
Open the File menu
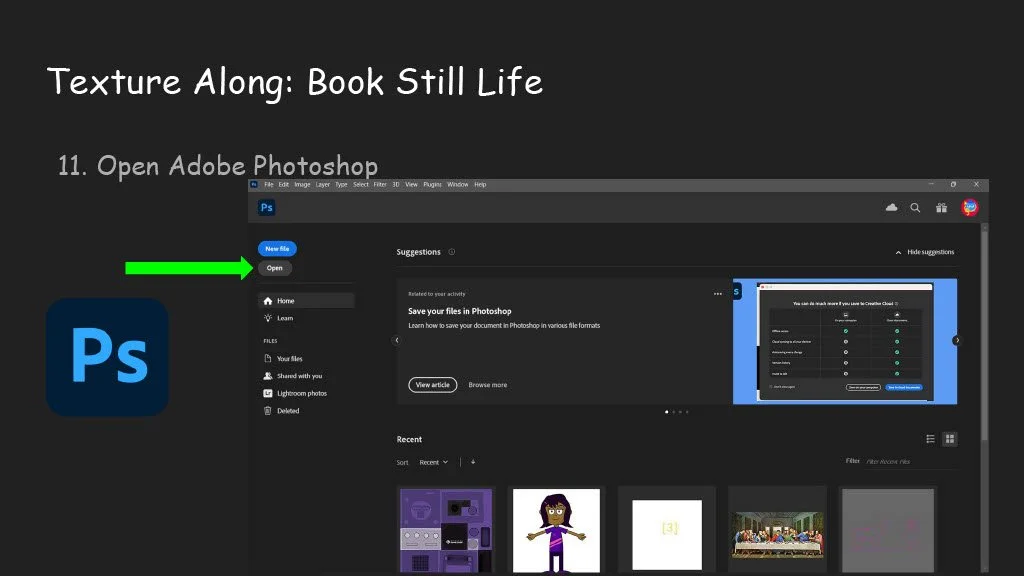tap(268, 185)
